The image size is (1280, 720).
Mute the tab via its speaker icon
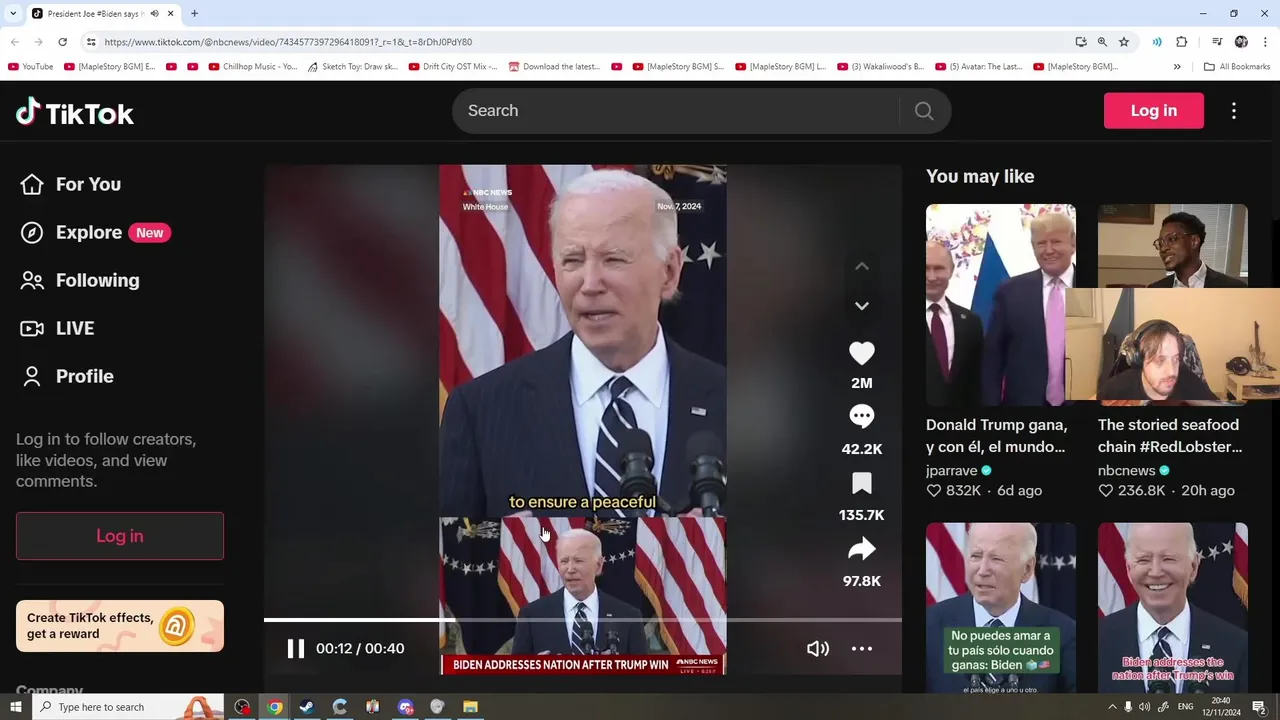tap(154, 14)
